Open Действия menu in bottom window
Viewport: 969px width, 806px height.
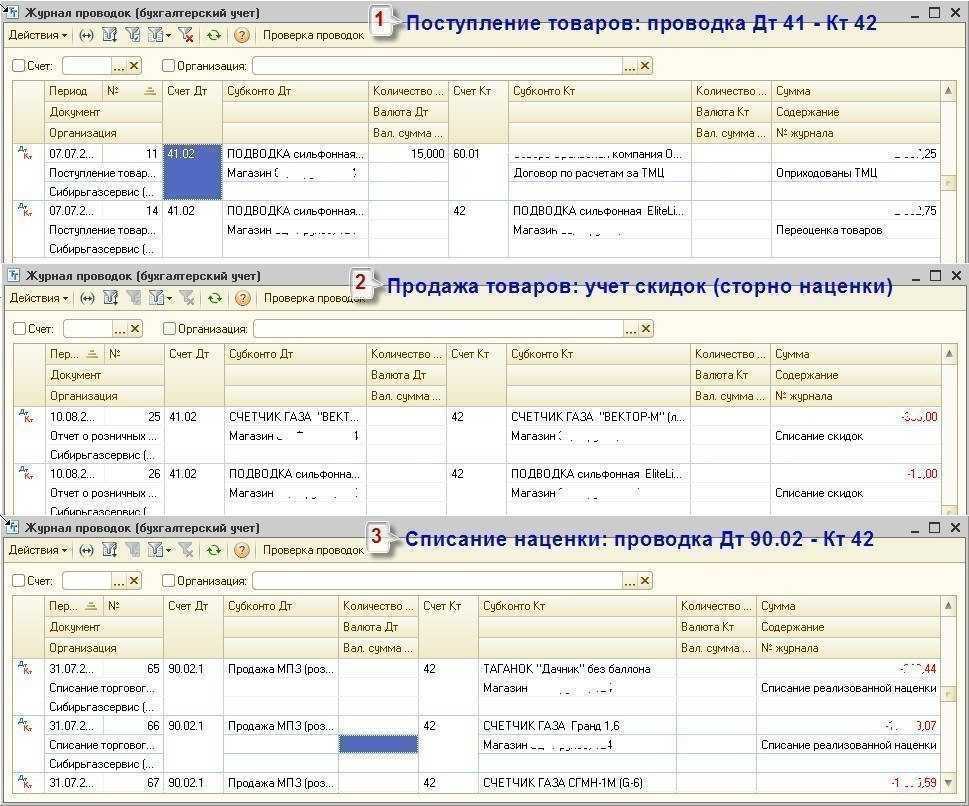(38, 550)
